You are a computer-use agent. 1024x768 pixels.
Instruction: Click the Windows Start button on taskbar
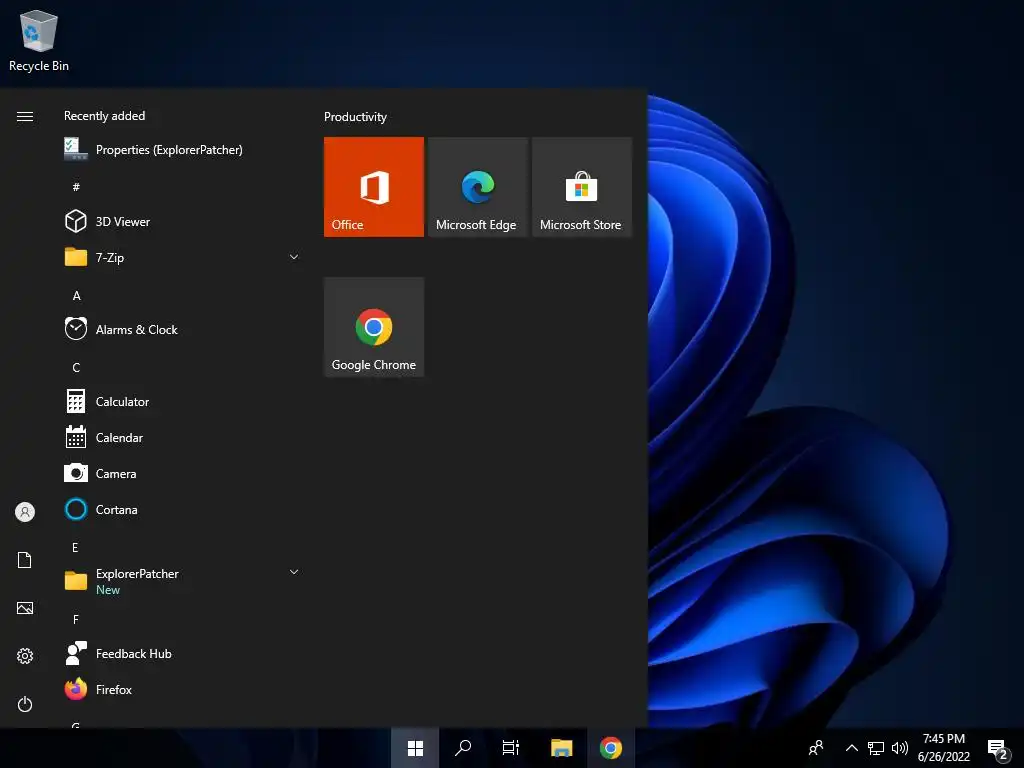pos(415,748)
